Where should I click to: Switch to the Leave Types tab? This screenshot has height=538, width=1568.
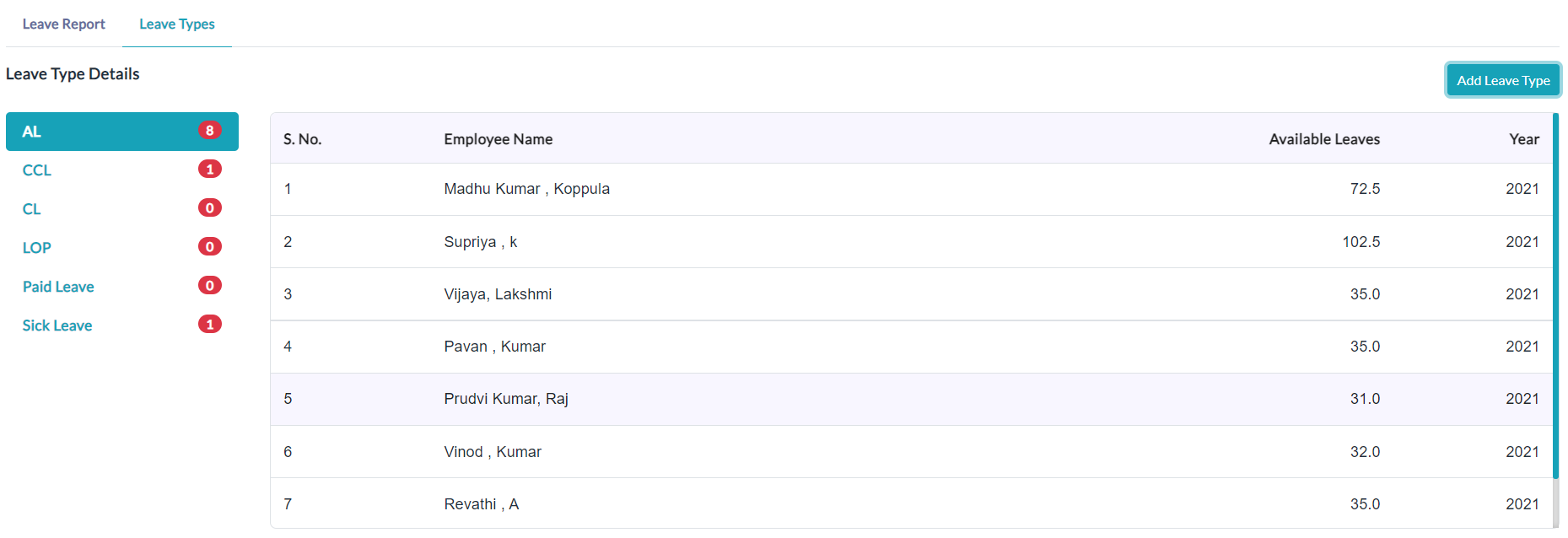click(177, 24)
